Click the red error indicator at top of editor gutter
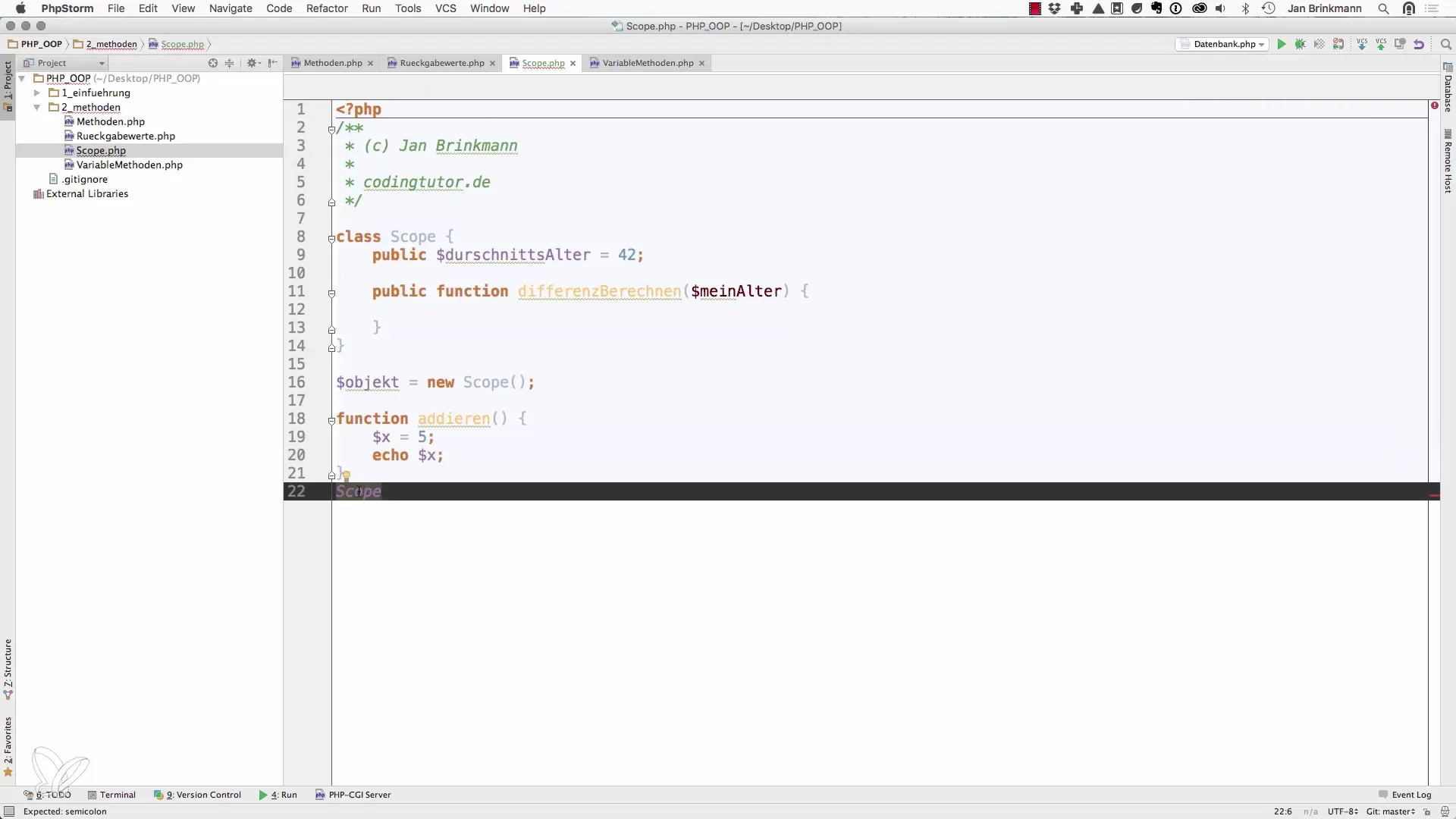1456x819 pixels. 1435,105
